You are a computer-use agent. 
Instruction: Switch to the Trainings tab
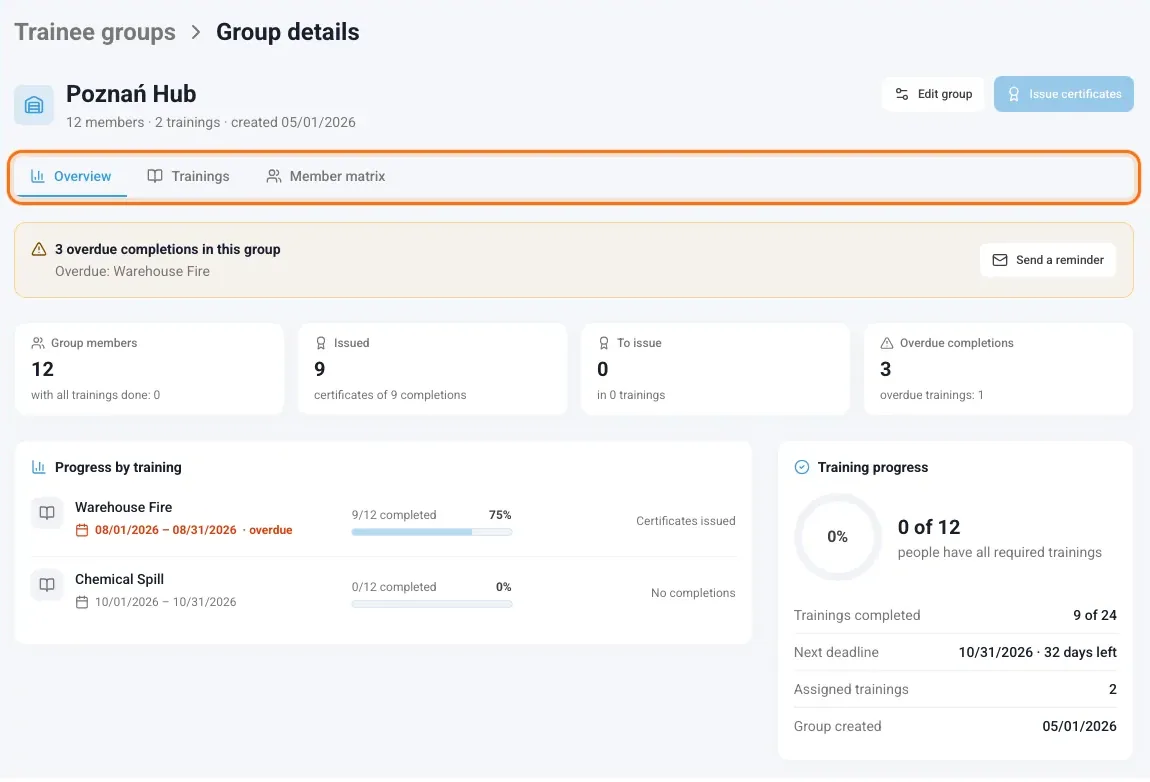188,176
